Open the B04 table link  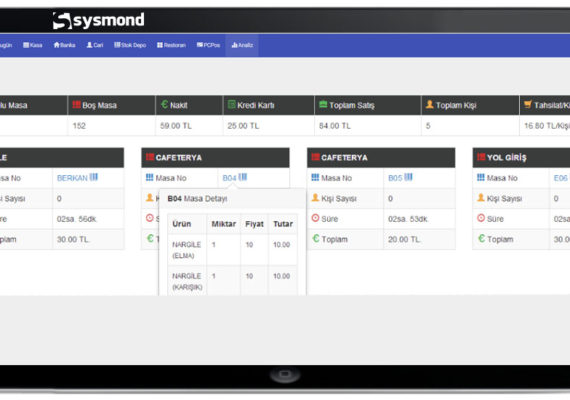pyautogui.click(x=229, y=178)
